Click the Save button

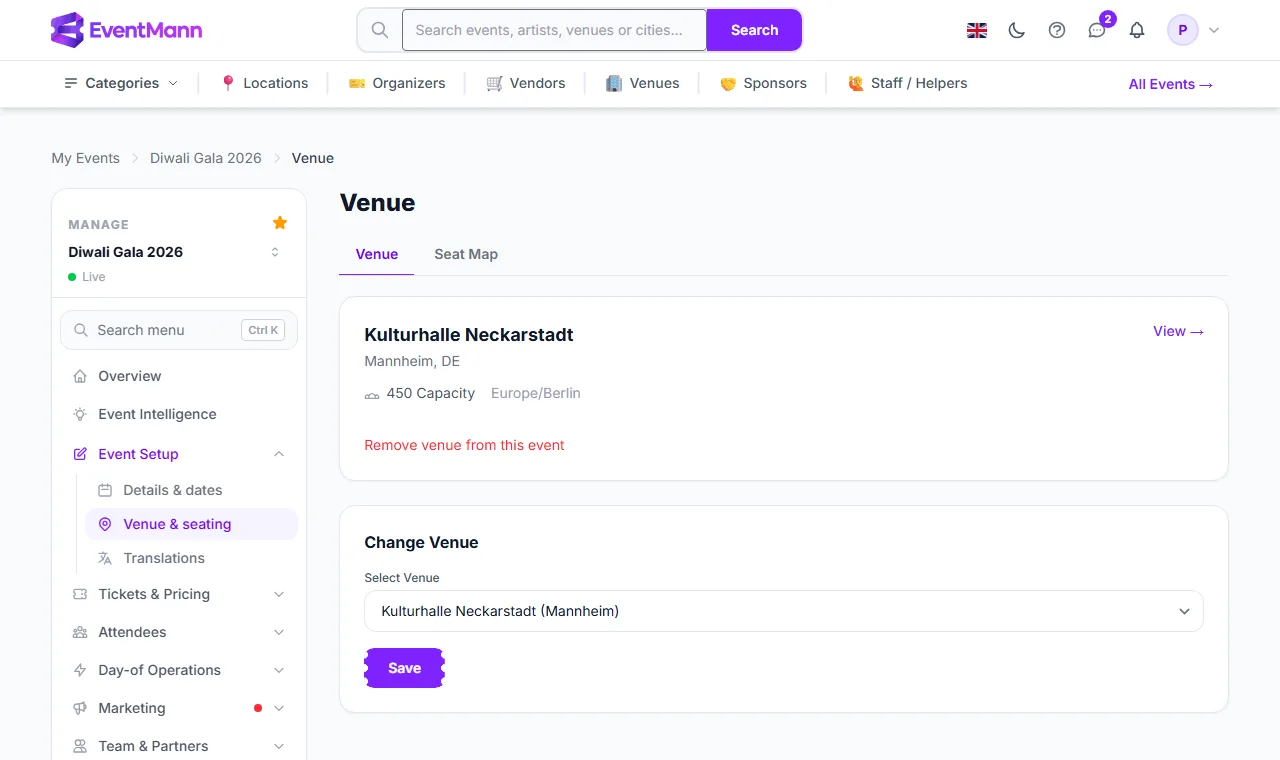pos(404,668)
